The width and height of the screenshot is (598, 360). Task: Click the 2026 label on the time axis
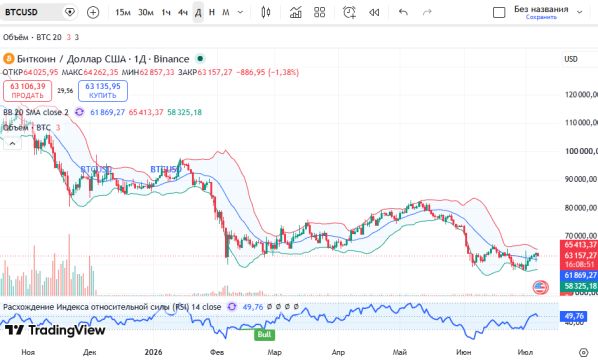(153, 352)
